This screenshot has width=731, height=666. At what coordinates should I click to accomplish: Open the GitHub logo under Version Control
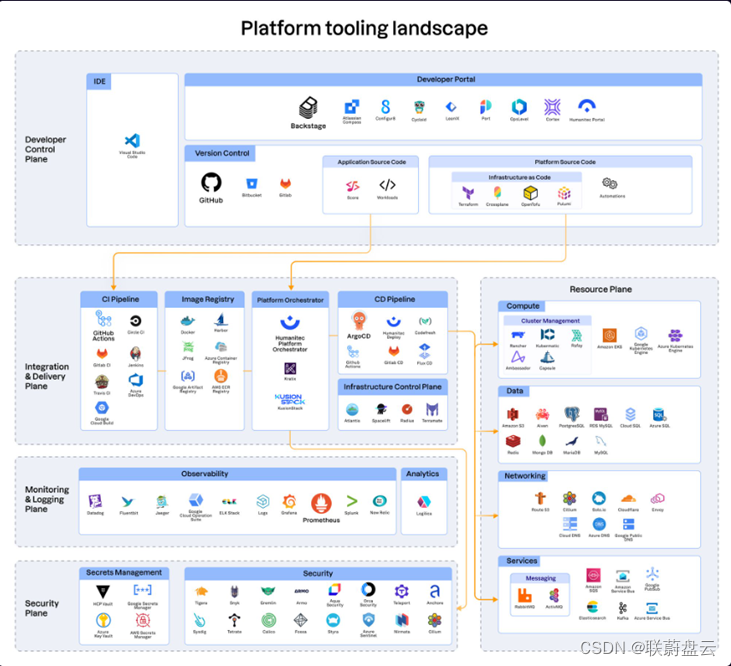(211, 182)
